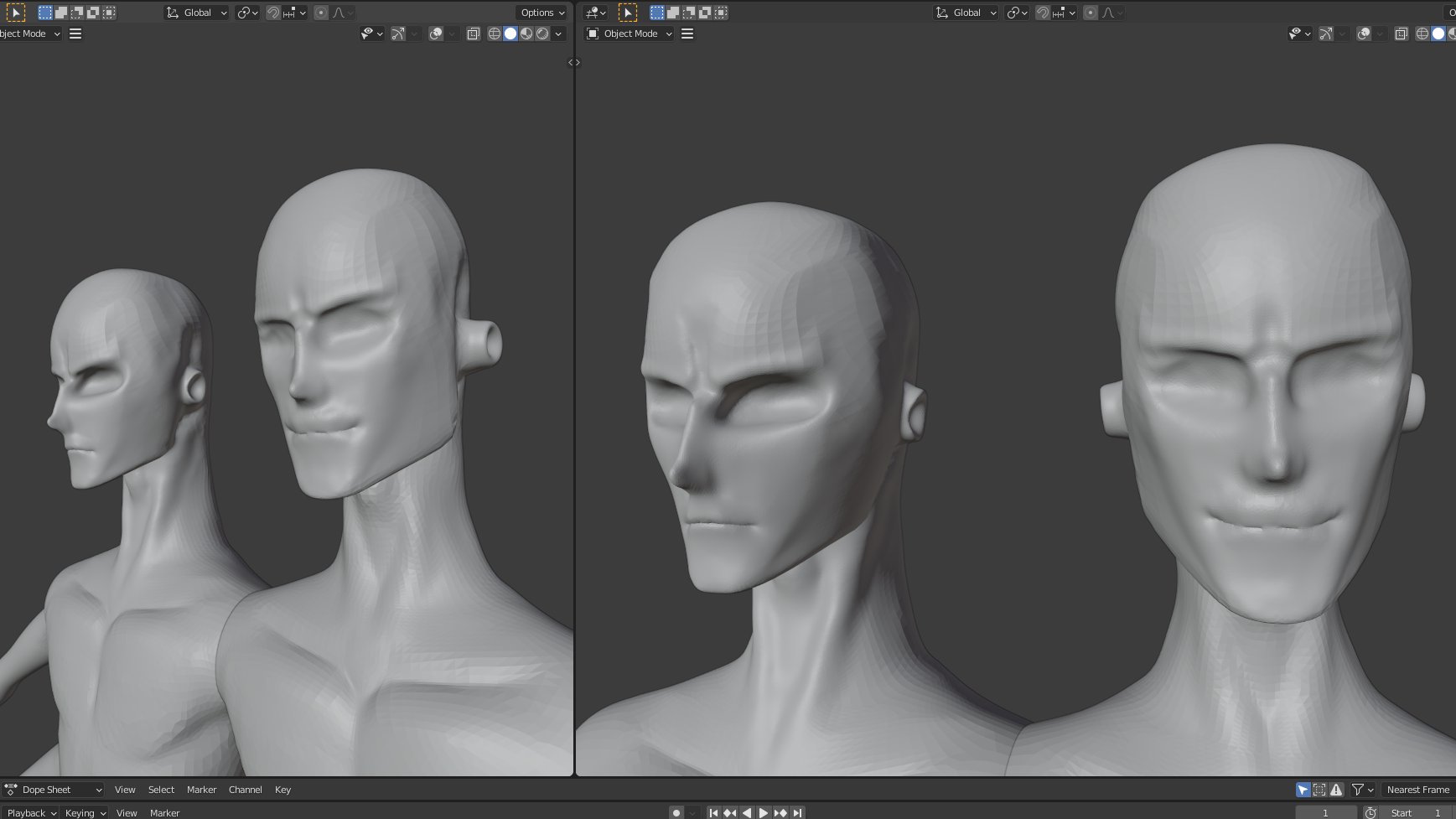Toggle X-Ray mode in right viewport
The height and width of the screenshot is (819, 1456).
click(1402, 34)
